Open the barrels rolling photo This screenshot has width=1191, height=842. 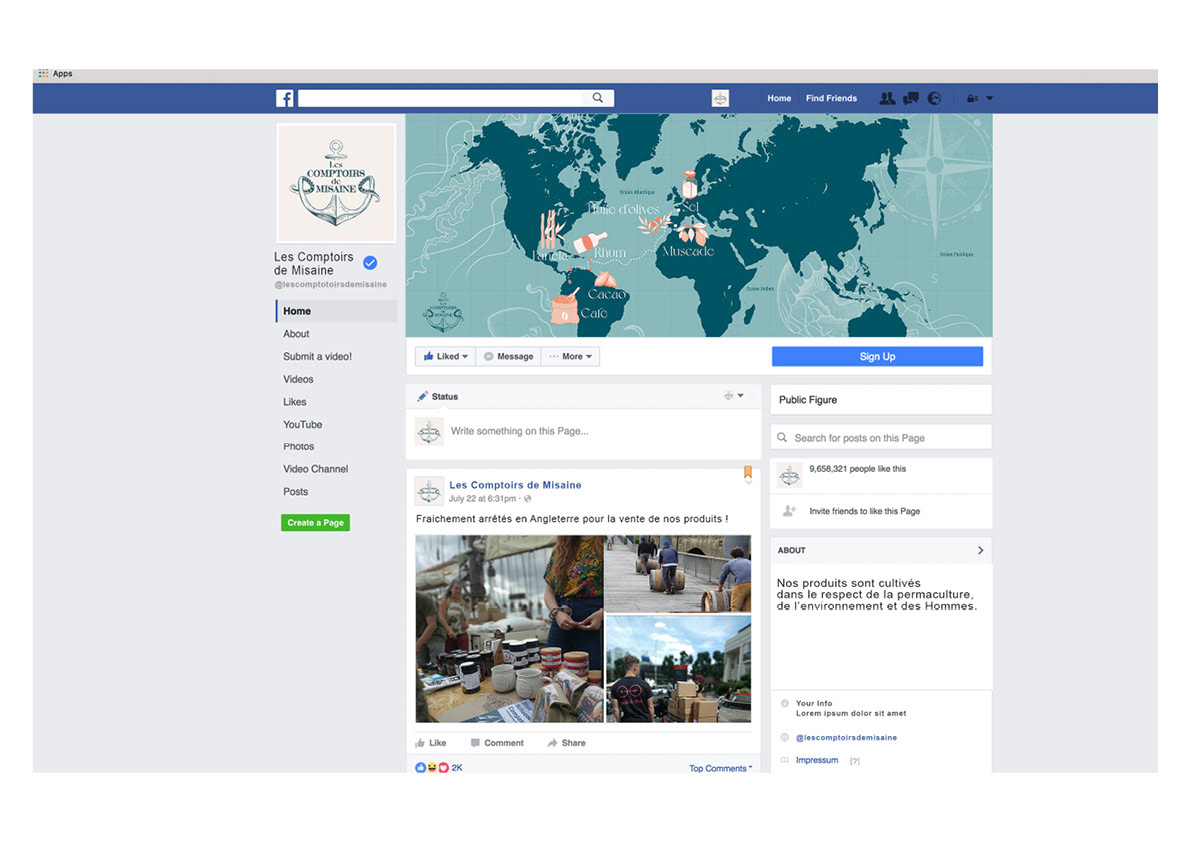pyautogui.click(x=678, y=574)
